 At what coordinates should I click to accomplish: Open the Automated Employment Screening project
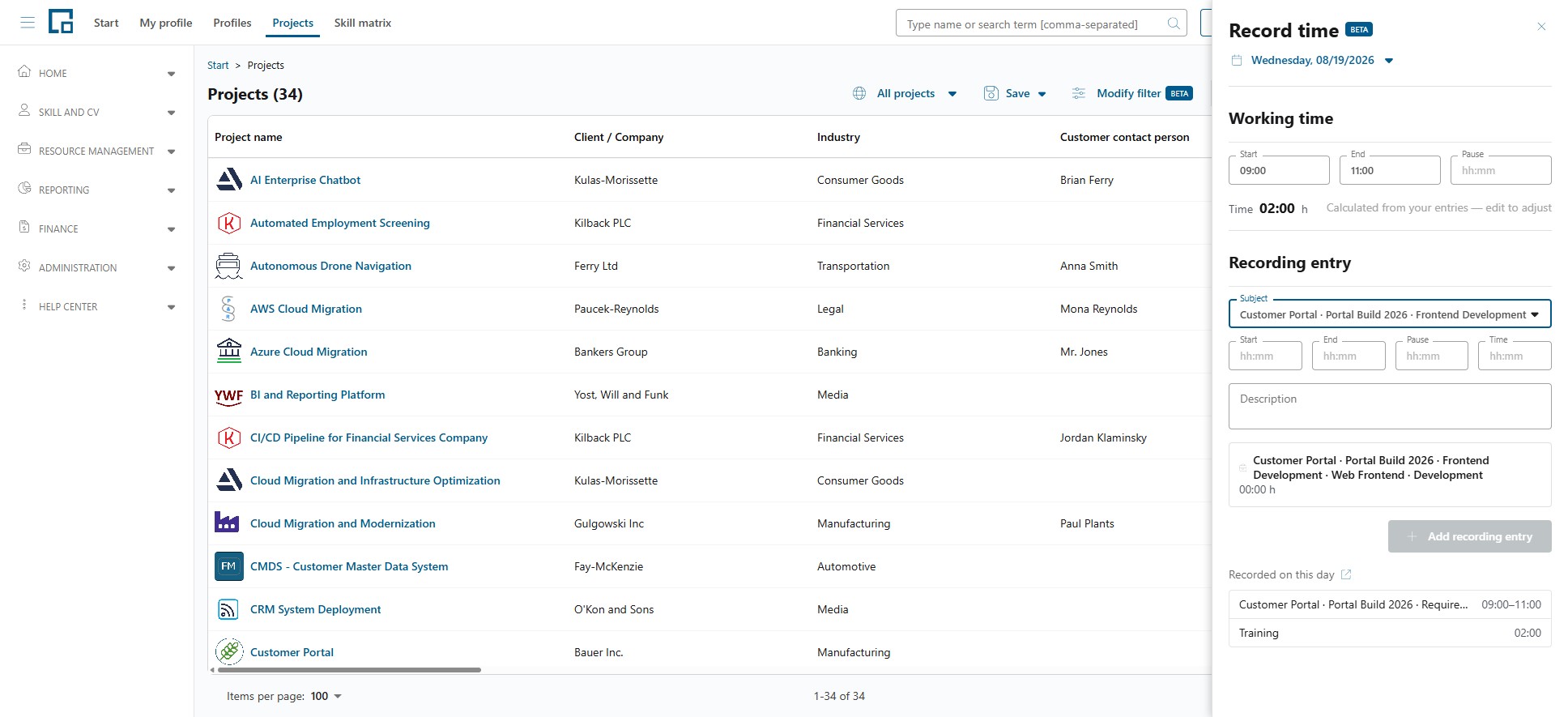(340, 223)
